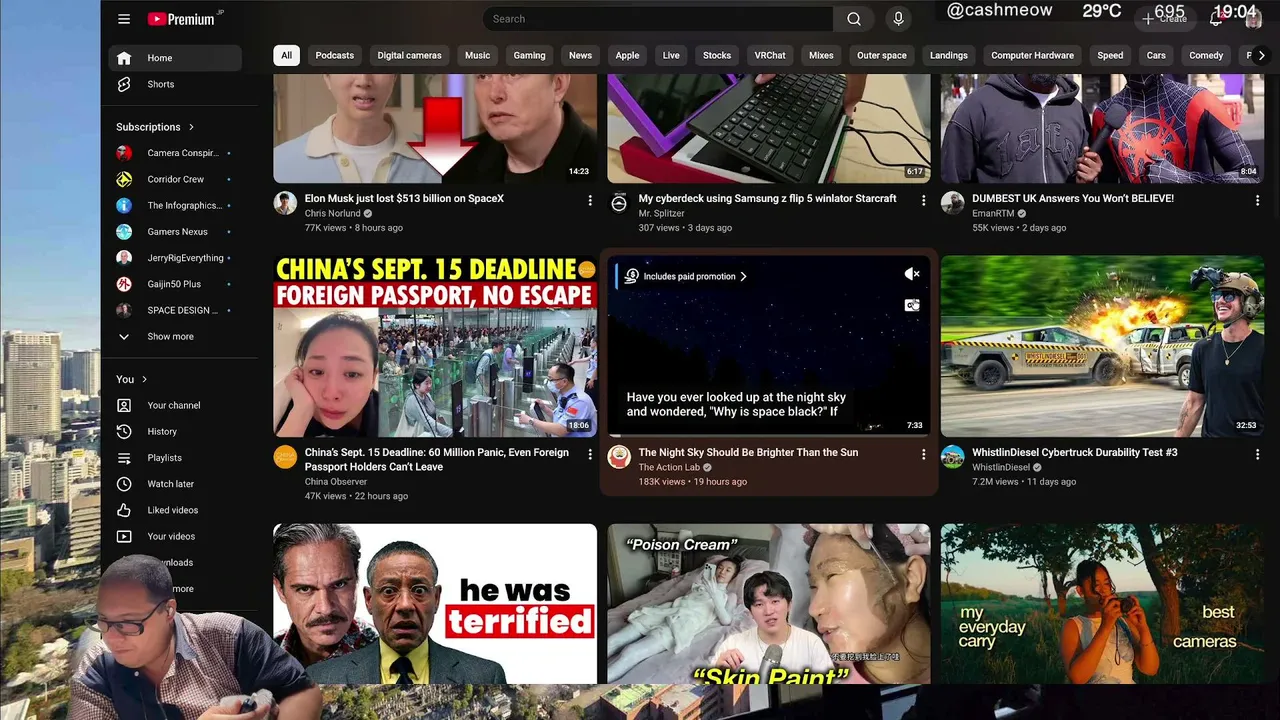The width and height of the screenshot is (1280, 720).
Task: Toggle mute on the Night Sky preview
Action: pos(912,274)
